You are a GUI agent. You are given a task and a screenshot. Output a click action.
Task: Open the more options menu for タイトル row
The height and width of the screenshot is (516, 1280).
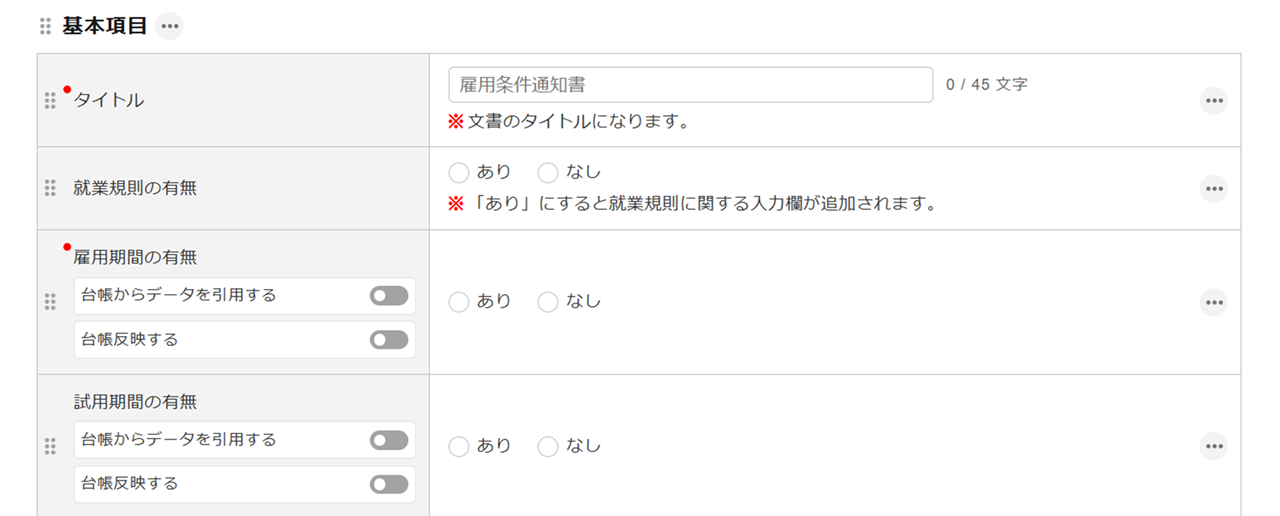pos(1214,100)
